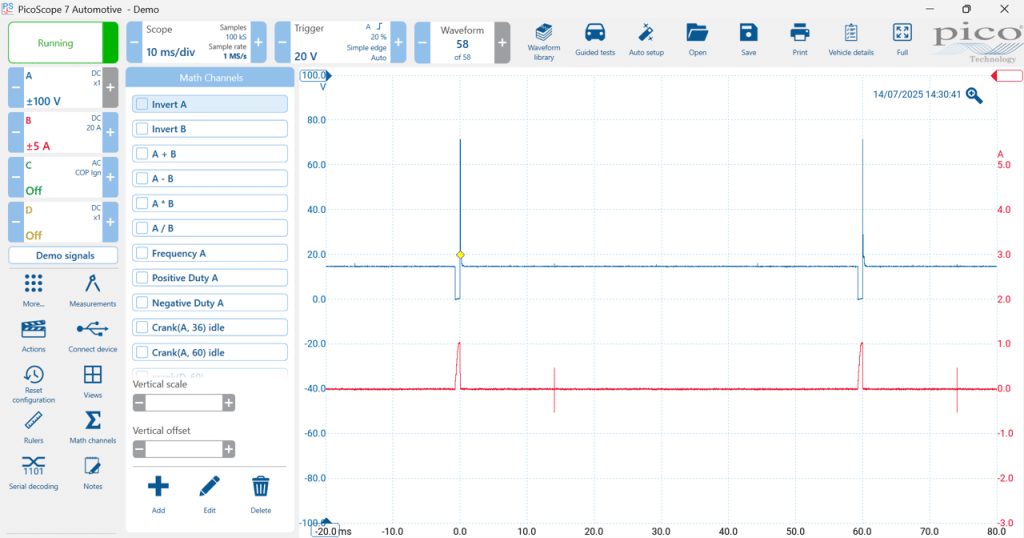Increase Scope timebase with plus button
1024x538 pixels.
click(259, 42)
